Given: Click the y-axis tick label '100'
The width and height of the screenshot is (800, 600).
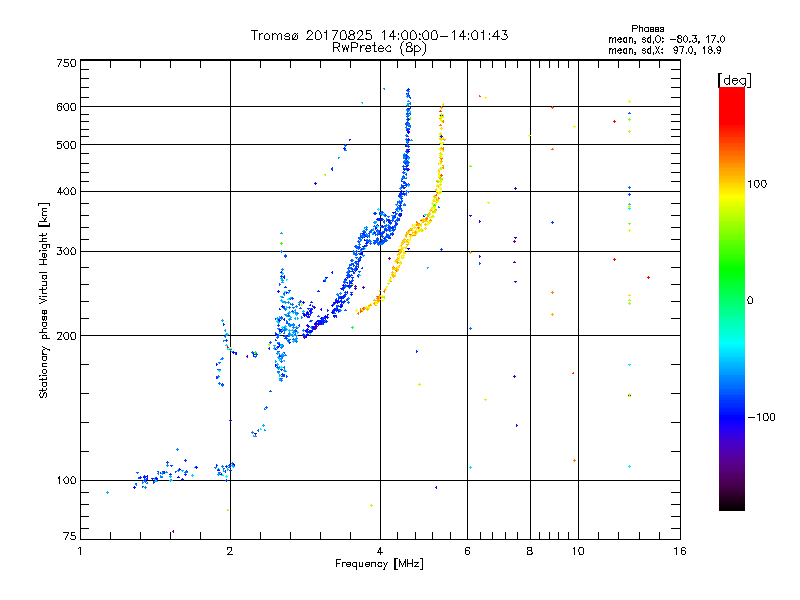Looking at the screenshot, I should point(66,481).
